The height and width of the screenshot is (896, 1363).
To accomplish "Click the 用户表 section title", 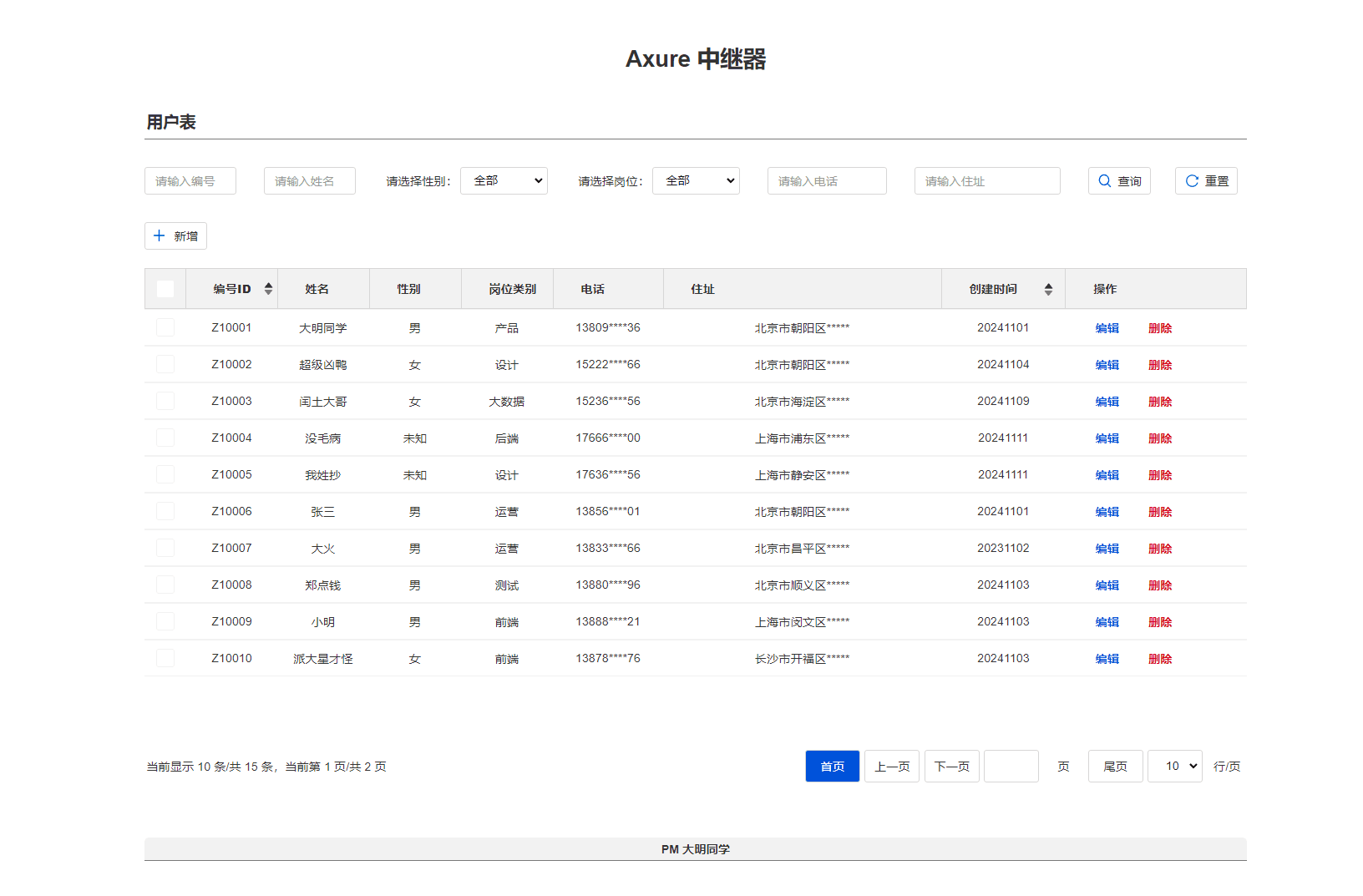I will point(171,122).
